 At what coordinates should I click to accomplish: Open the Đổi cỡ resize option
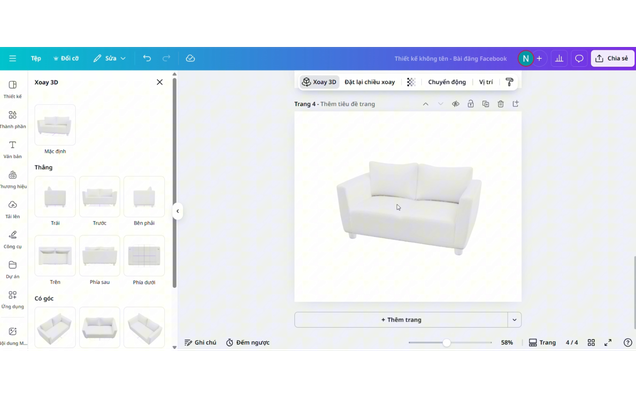tap(66, 58)
